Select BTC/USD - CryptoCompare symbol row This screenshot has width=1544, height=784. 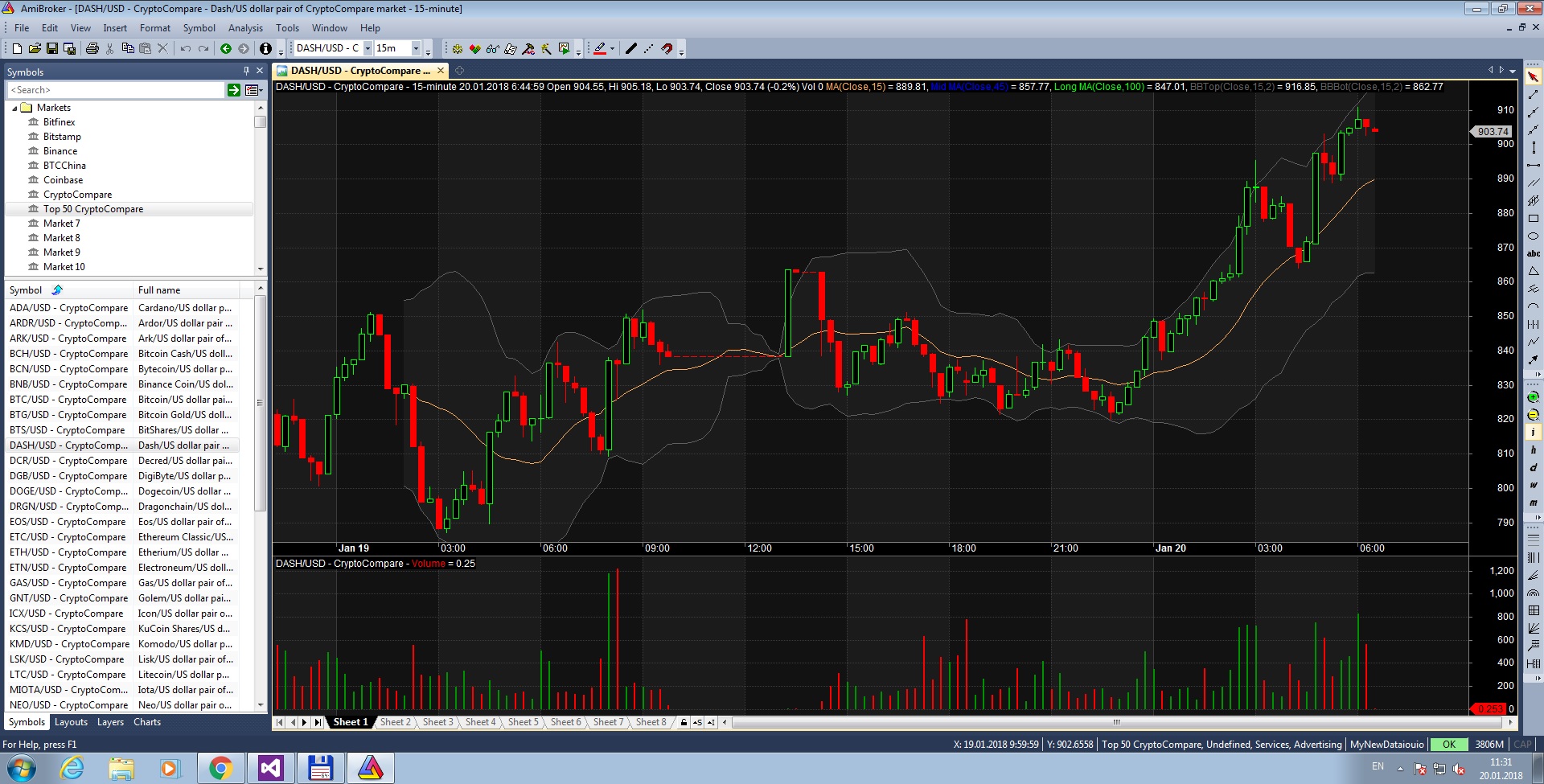[x=122, y=400]
